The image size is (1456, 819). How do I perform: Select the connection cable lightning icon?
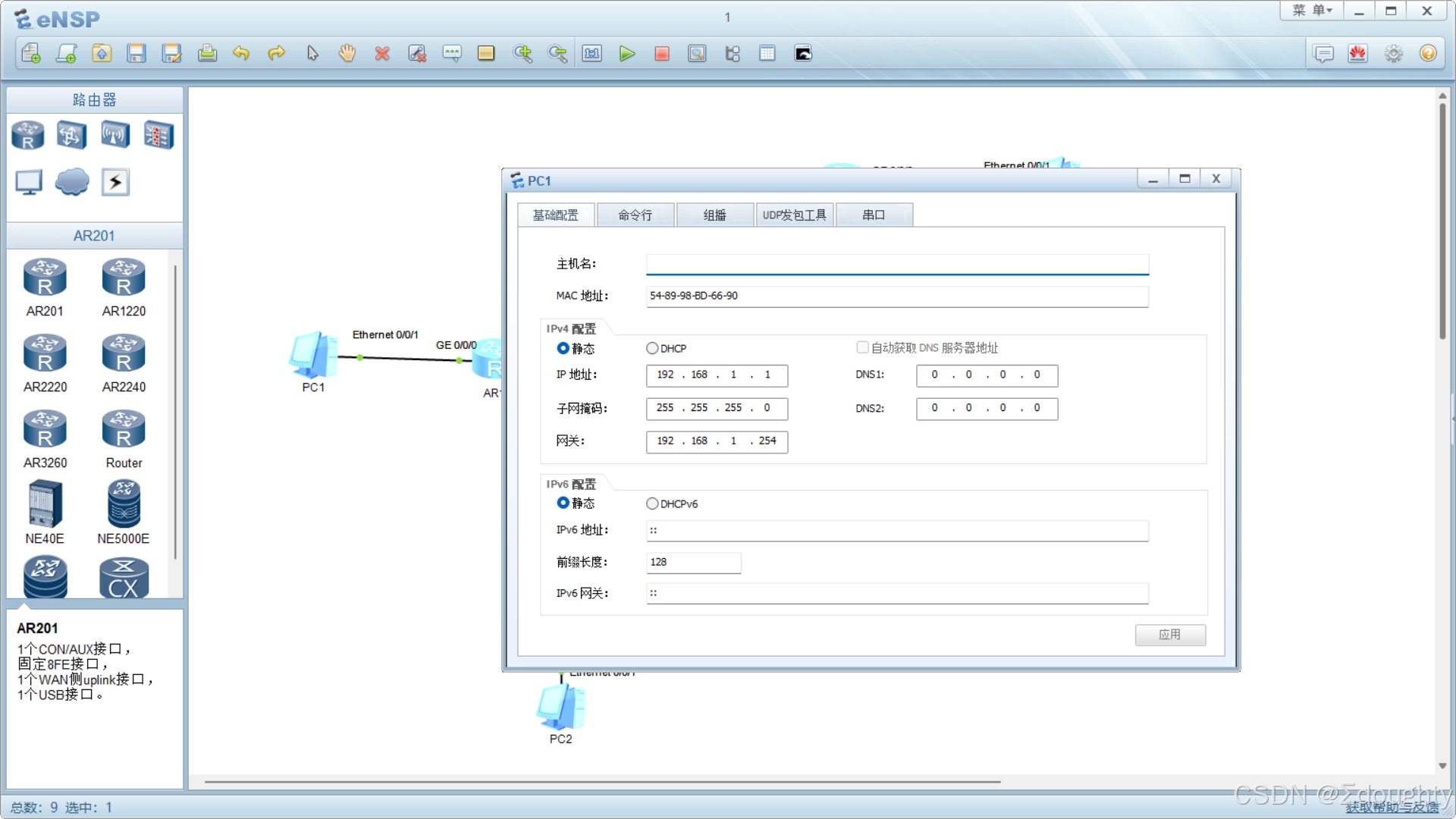115,182
